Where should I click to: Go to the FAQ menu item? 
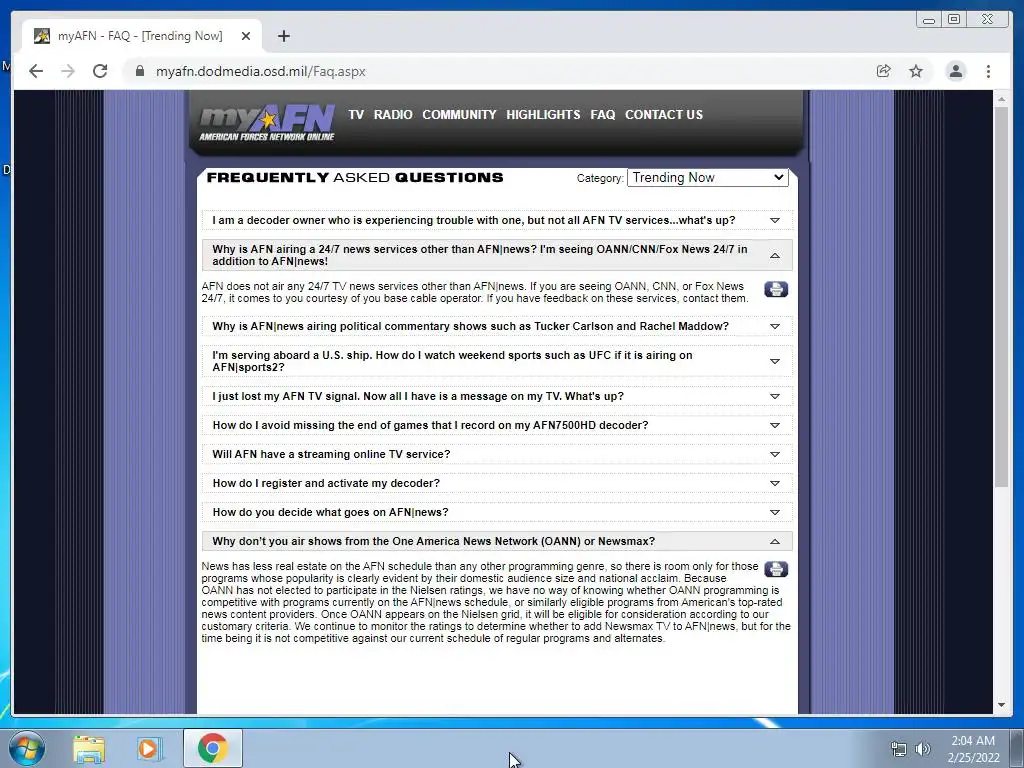pos(603,114)
